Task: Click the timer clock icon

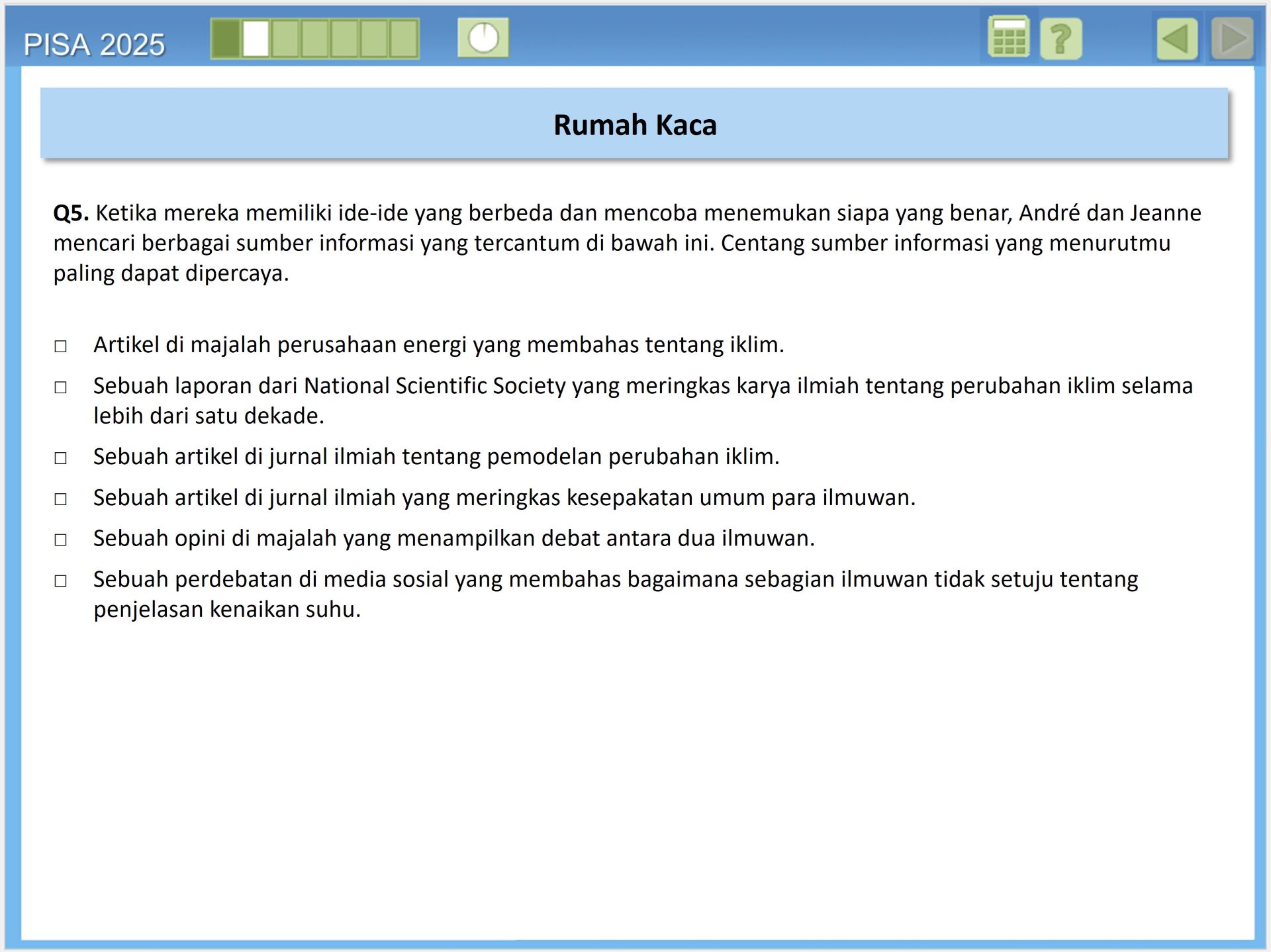Action: coord(483,38)
